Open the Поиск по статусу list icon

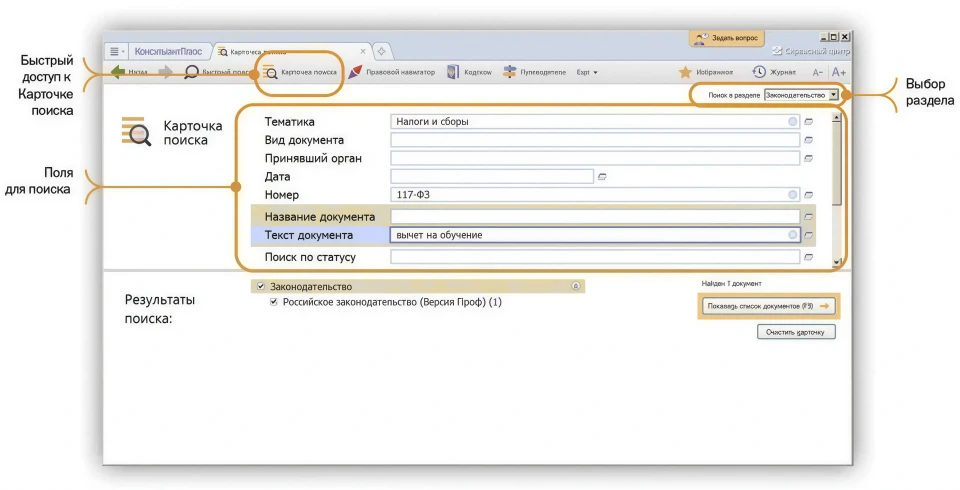point(808,257)
